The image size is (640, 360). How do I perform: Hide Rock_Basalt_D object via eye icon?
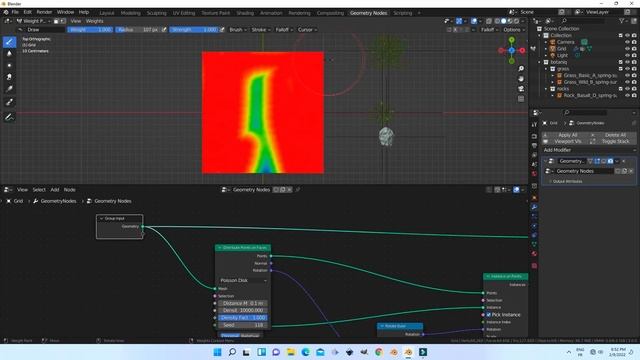(627, 95)
